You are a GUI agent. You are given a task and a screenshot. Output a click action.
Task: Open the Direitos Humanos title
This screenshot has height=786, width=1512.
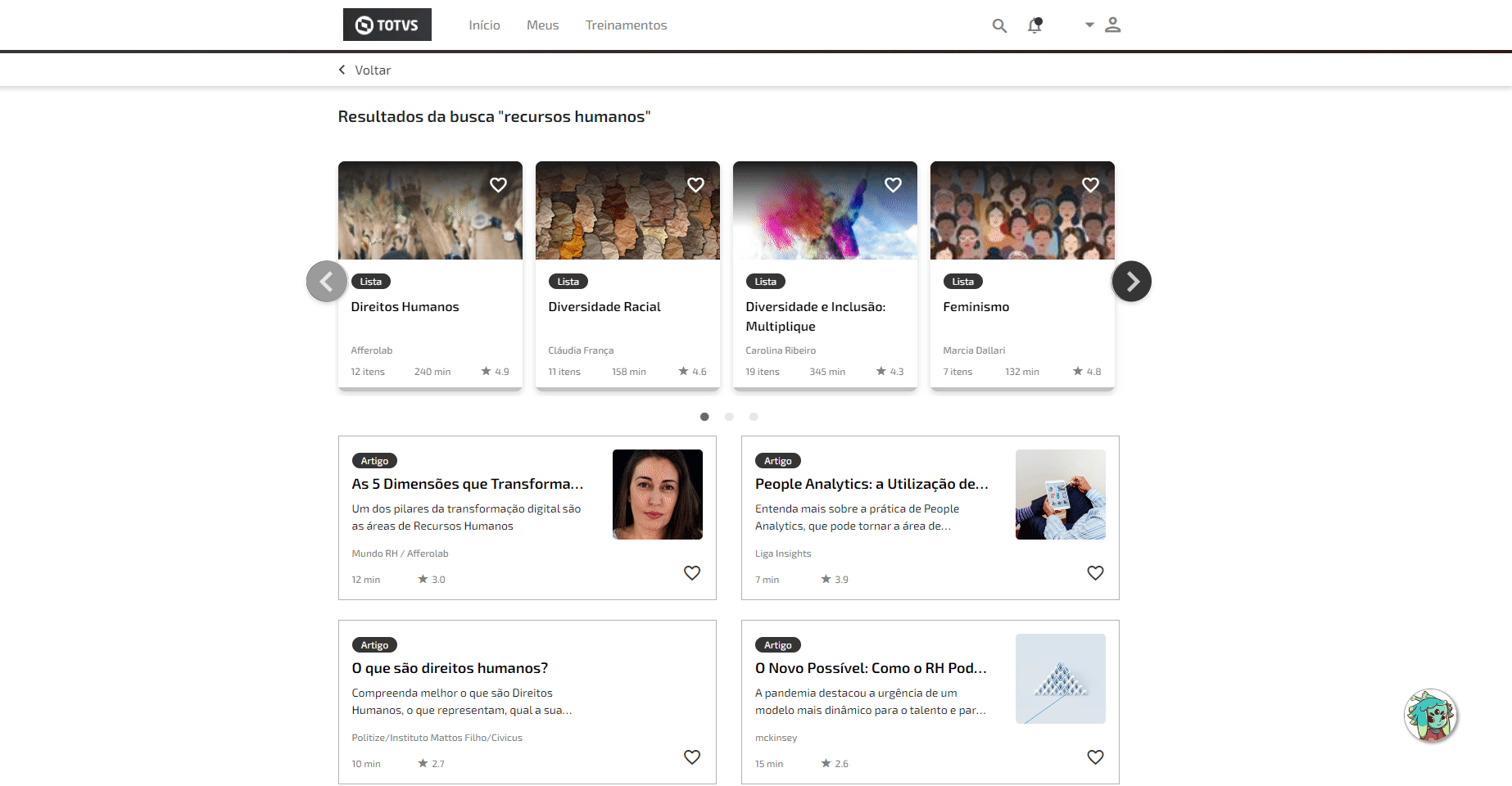(x=405, y=307)
